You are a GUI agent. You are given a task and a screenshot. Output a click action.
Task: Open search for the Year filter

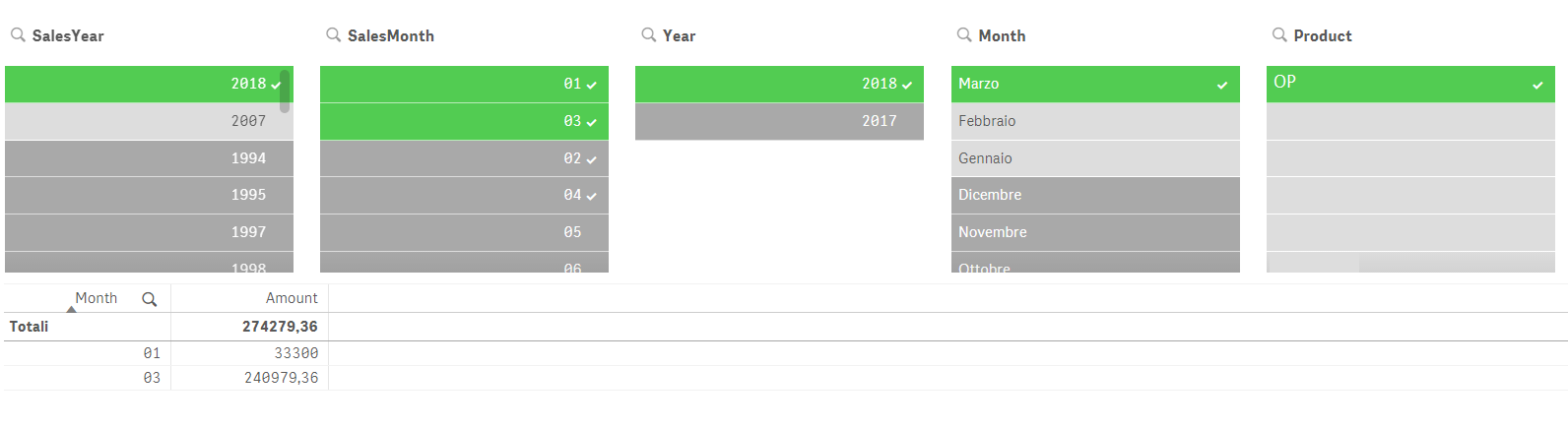pos(648,34)
